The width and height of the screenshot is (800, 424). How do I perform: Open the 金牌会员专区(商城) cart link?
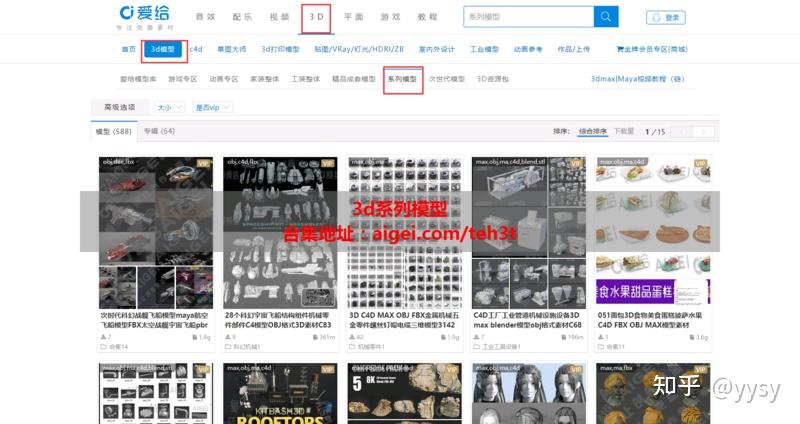(x=652, y=49)
